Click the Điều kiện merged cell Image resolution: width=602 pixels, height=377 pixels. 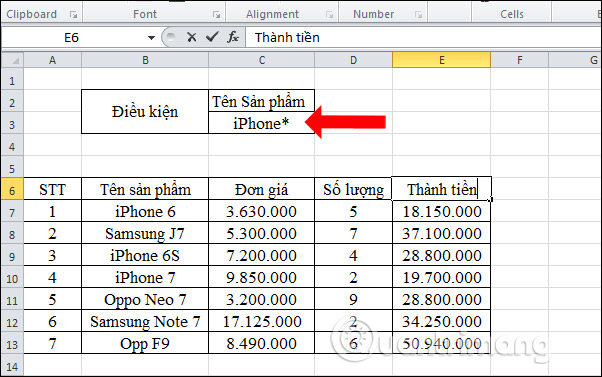[x=145, y=112]
